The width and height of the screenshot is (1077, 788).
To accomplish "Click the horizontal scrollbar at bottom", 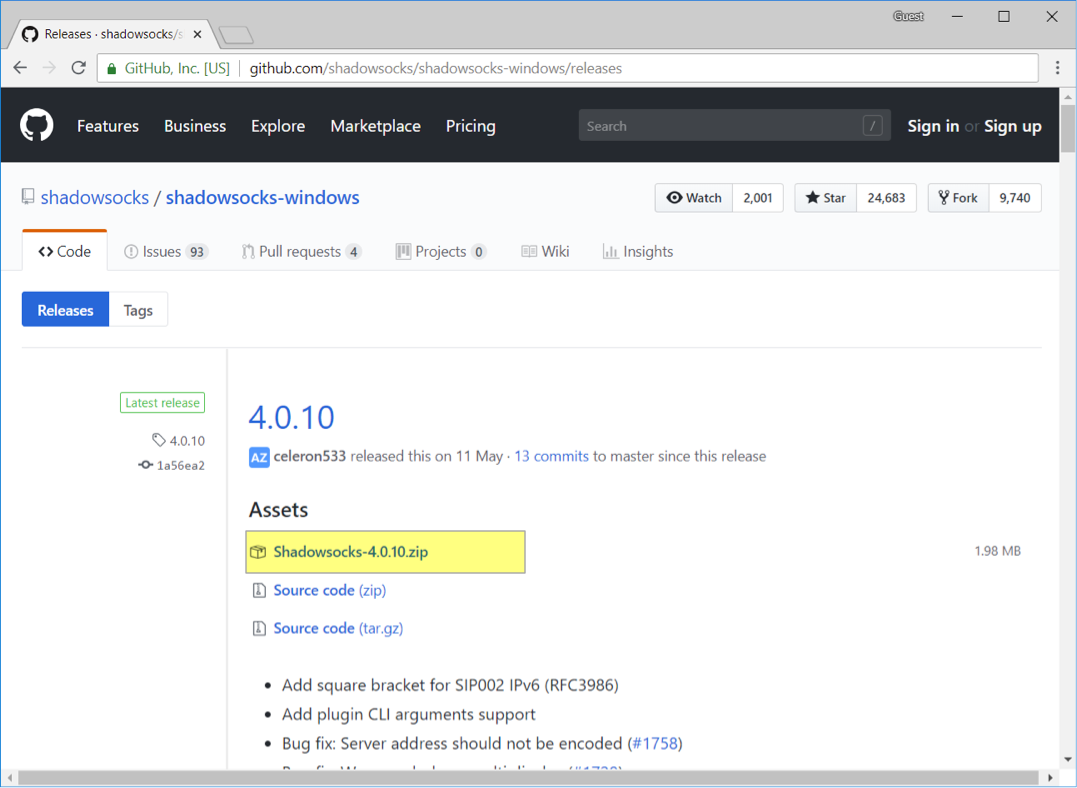I will (527, 778).
